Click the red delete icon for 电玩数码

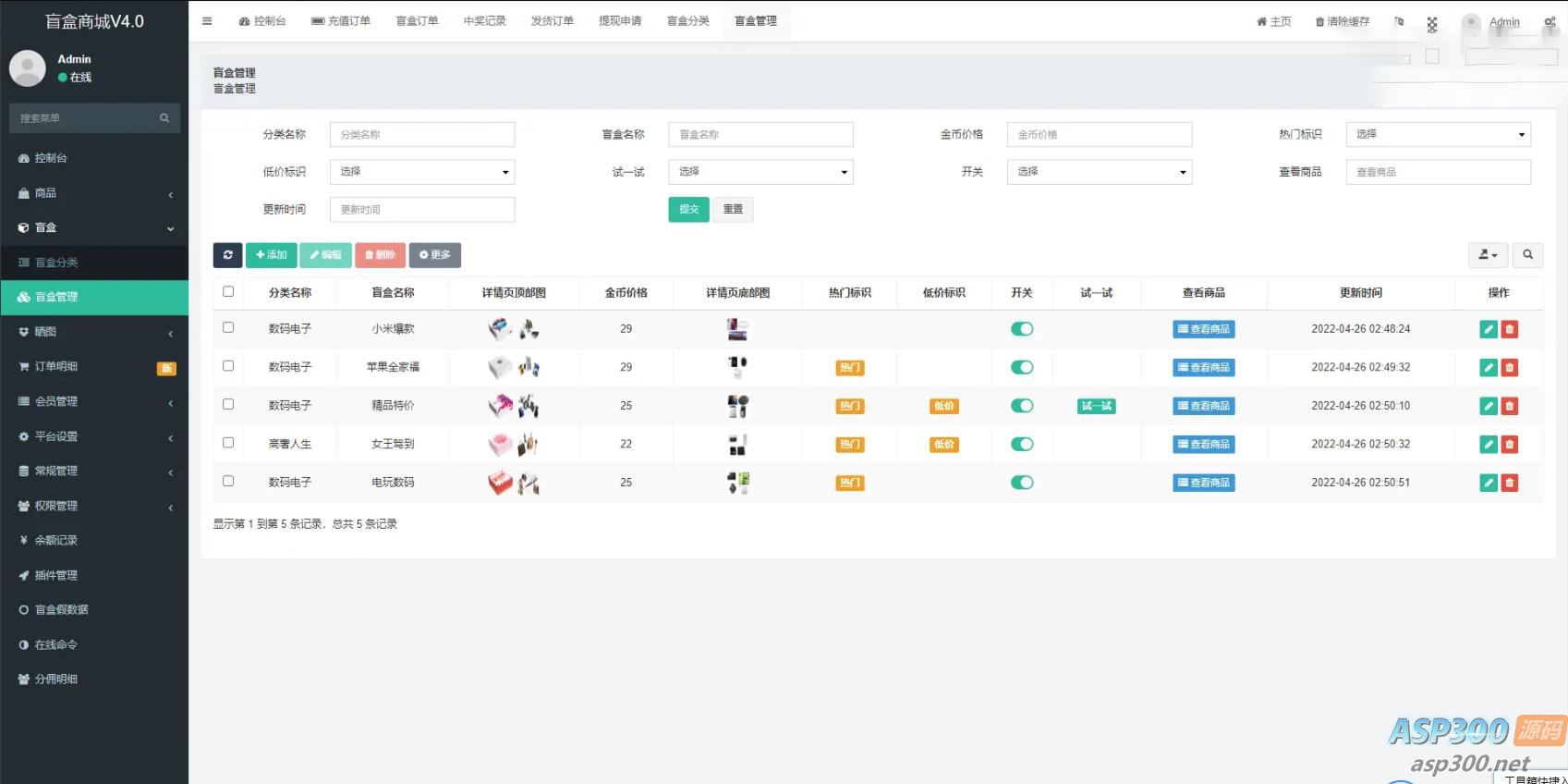1509,483
